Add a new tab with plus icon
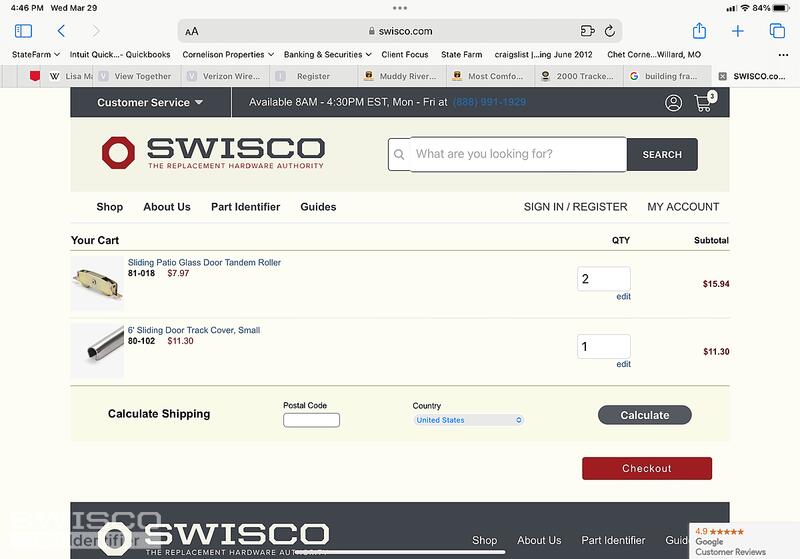The height and width of the screenshot is (559, 800). point(738,31)
